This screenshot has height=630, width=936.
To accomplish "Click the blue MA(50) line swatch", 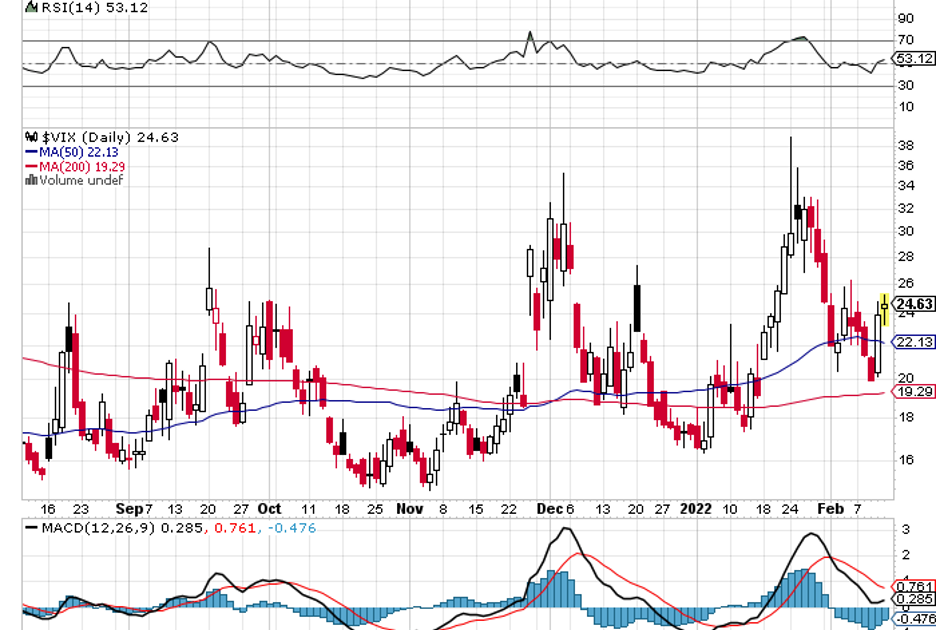I will pyautogui.click(x=30, y=152).
